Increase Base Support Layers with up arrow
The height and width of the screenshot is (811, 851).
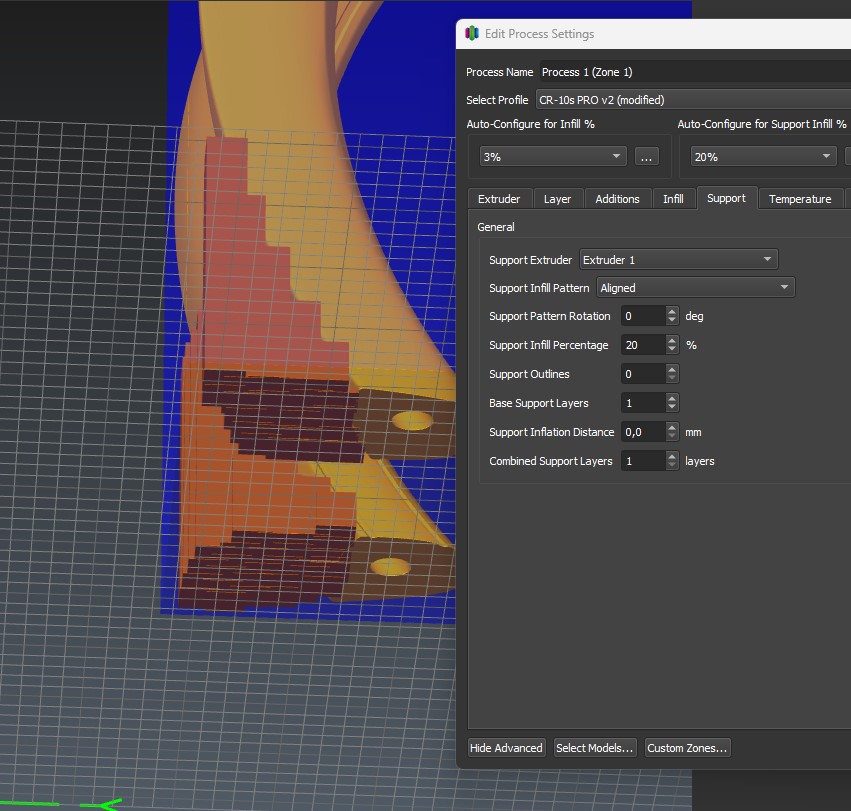pos(672,399)
